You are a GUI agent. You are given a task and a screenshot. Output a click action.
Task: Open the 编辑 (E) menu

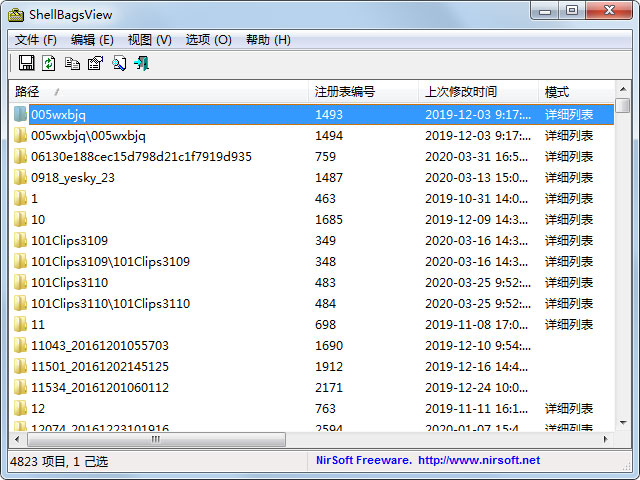coord(92,40)
